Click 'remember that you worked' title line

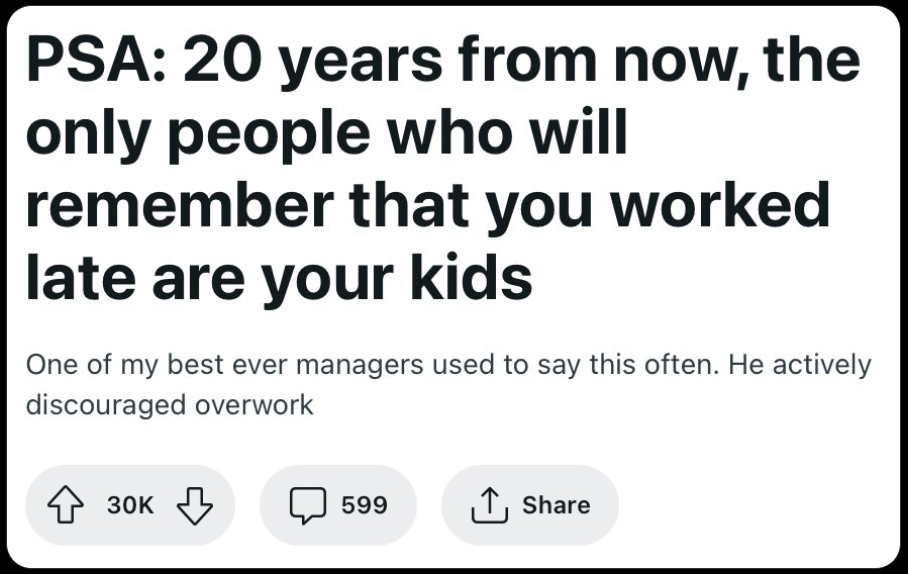pyautogui.click(x=428, y=206)
